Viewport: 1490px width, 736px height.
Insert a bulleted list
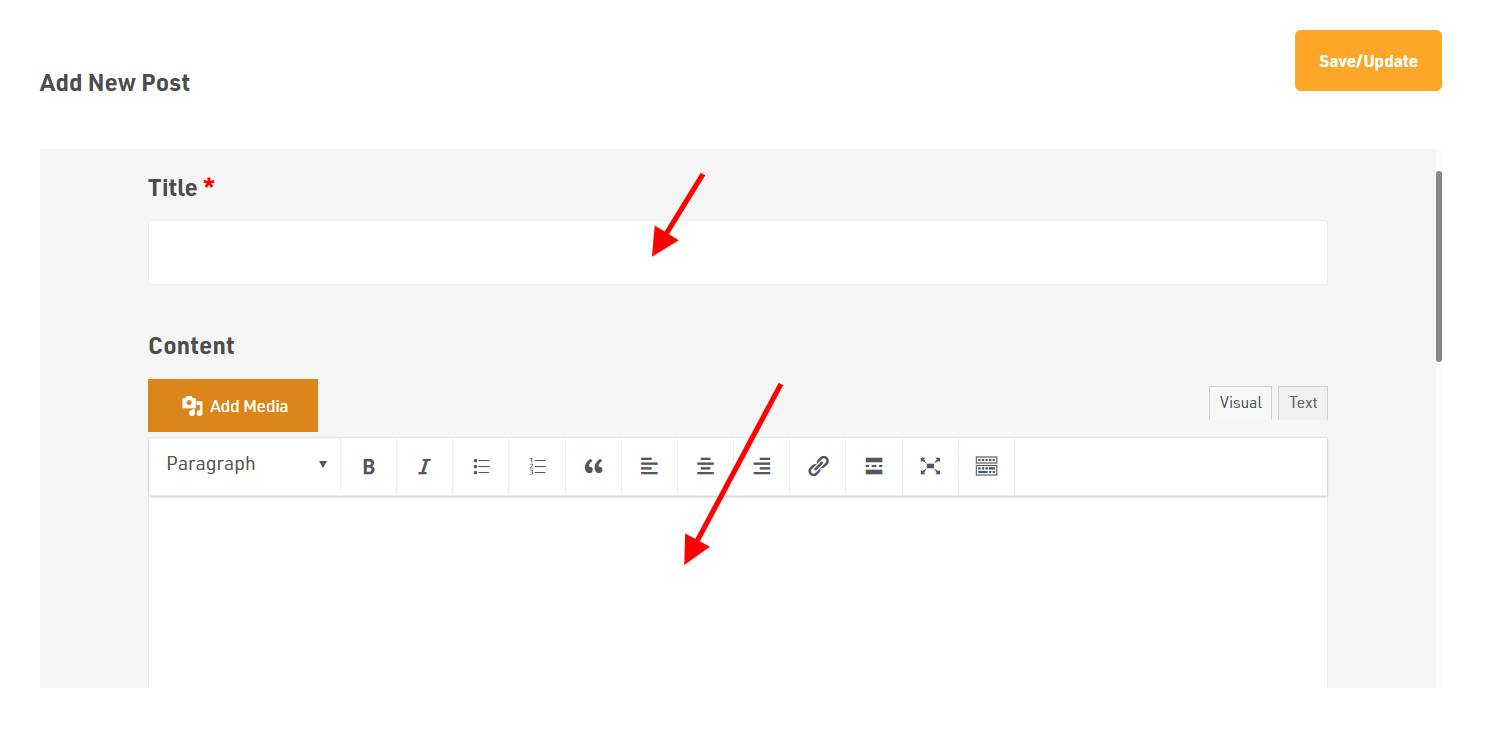point(481,466)
